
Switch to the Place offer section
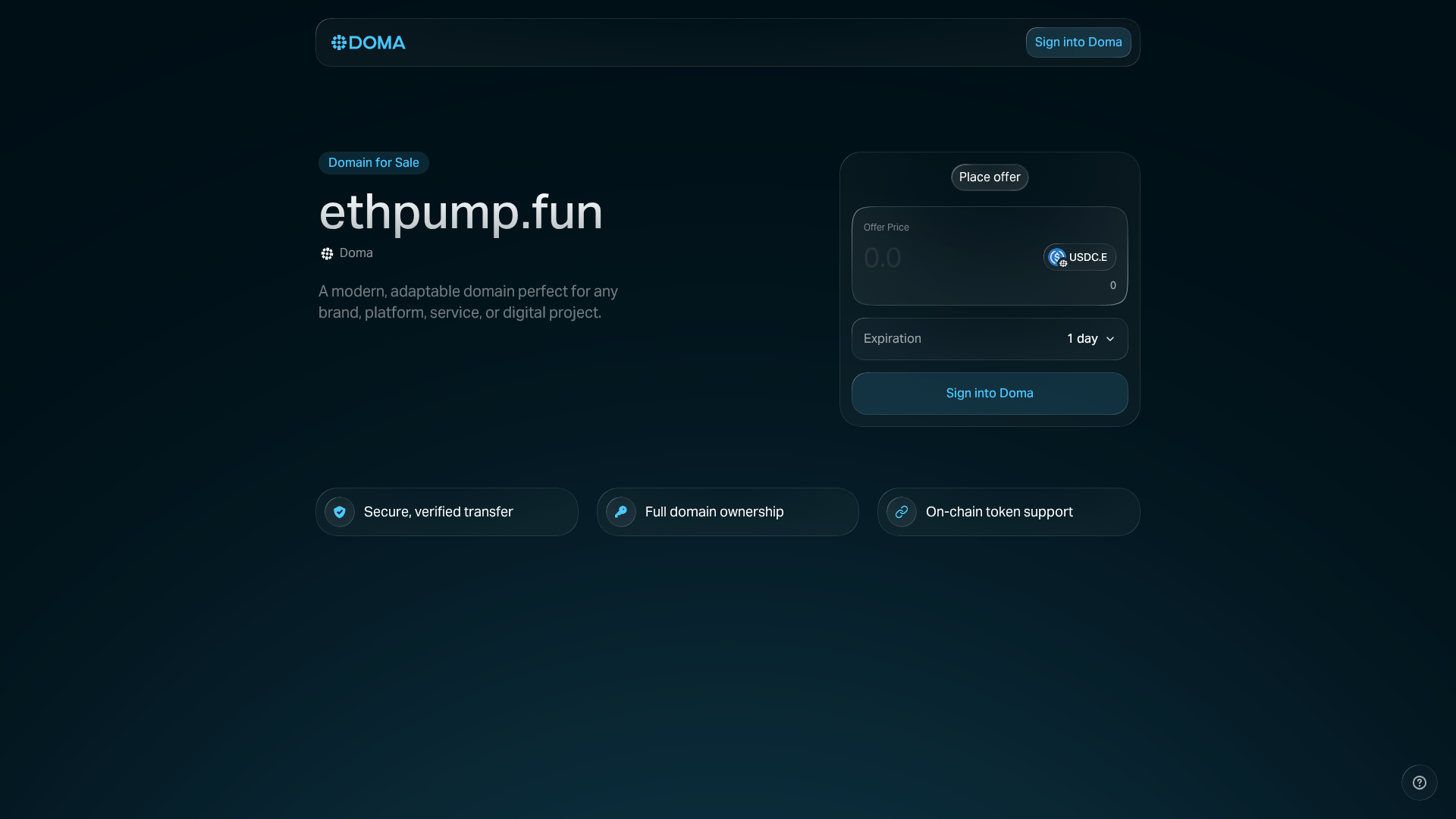pos(990,177)
